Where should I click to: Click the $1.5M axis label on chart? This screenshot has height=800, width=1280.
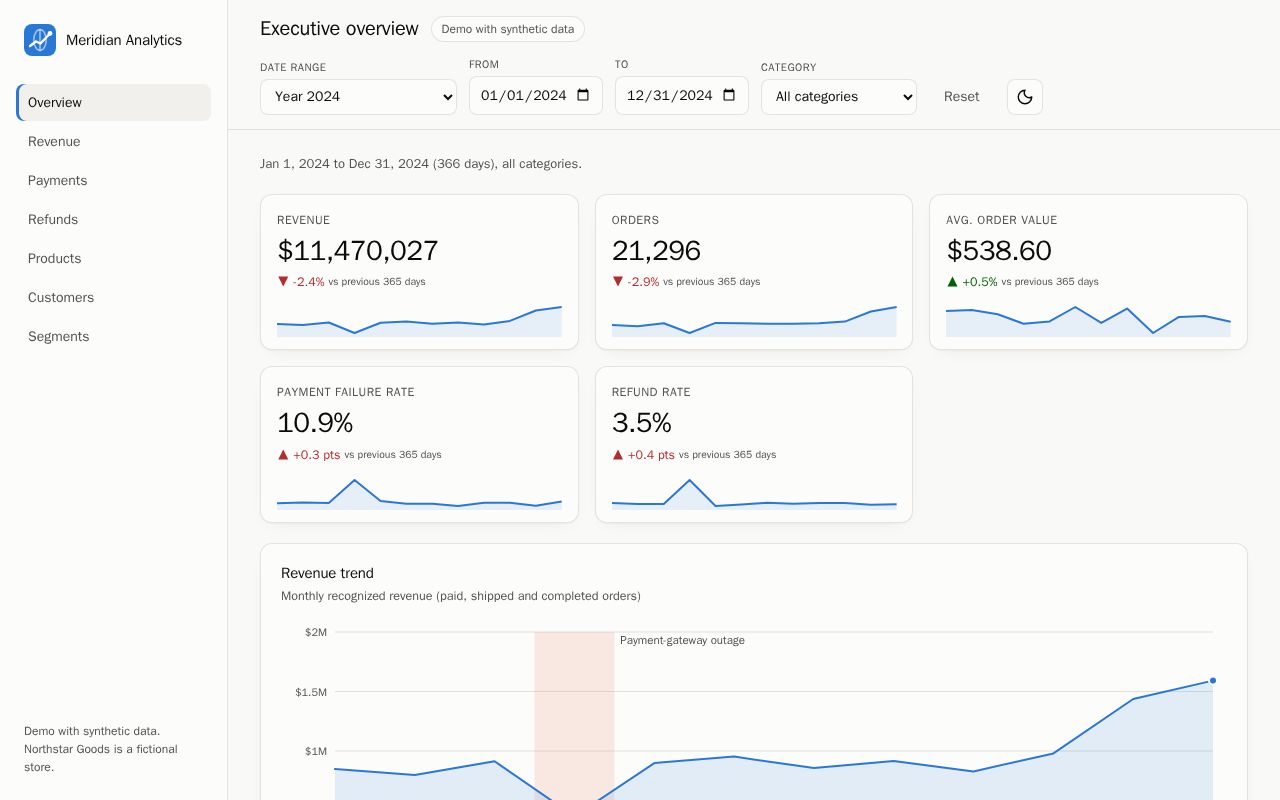point(311,692)
